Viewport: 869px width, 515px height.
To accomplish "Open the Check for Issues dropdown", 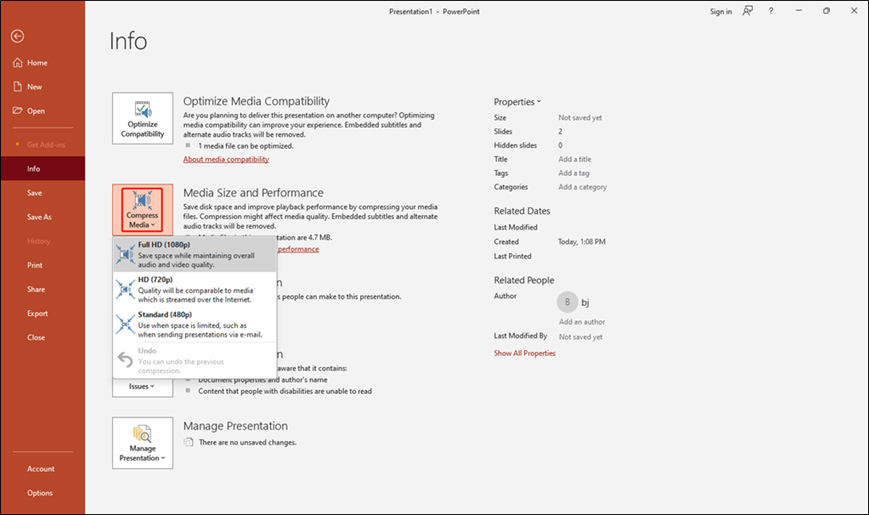I will (142, 386).
